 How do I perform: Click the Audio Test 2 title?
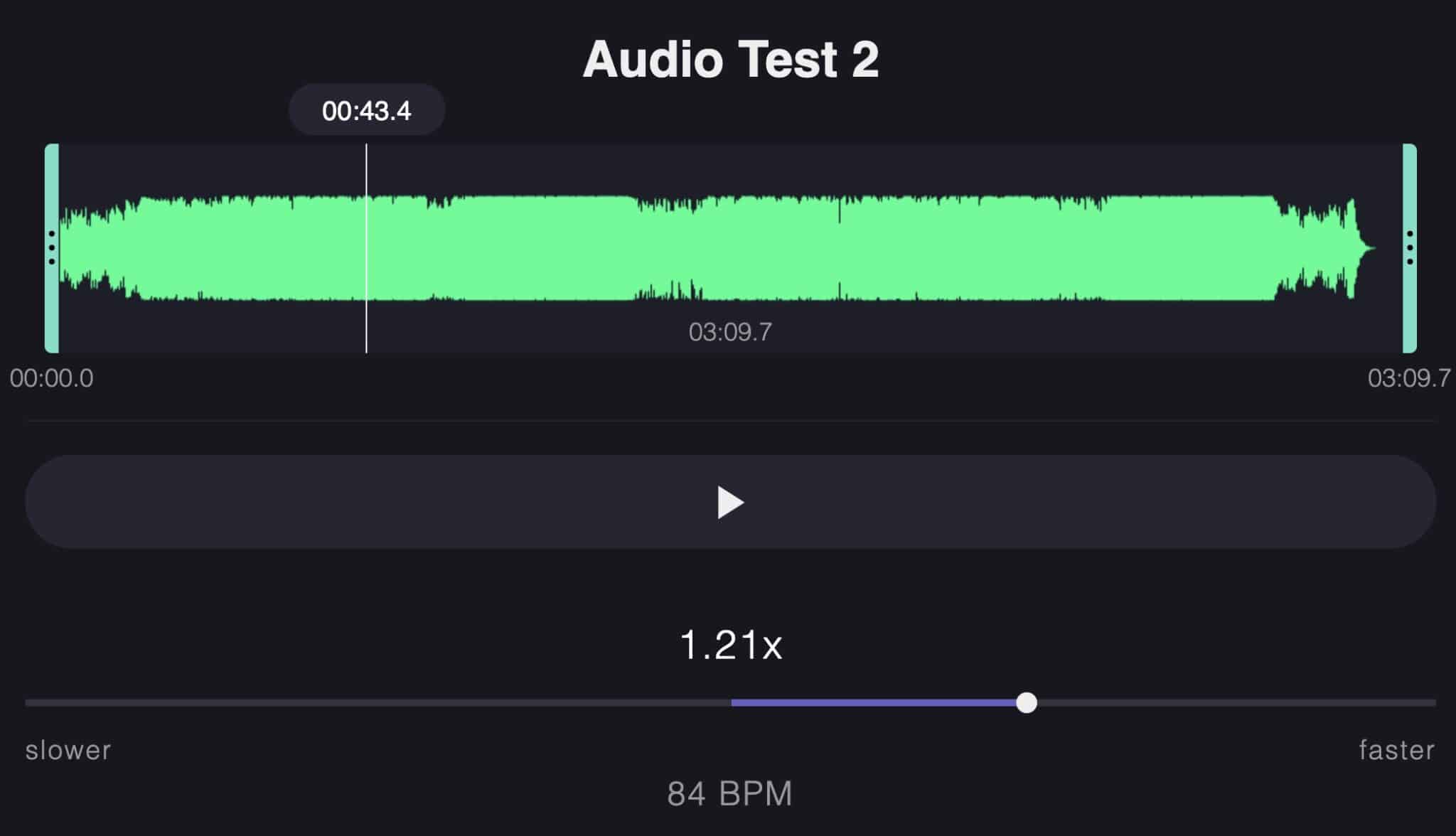coord(731,59)
